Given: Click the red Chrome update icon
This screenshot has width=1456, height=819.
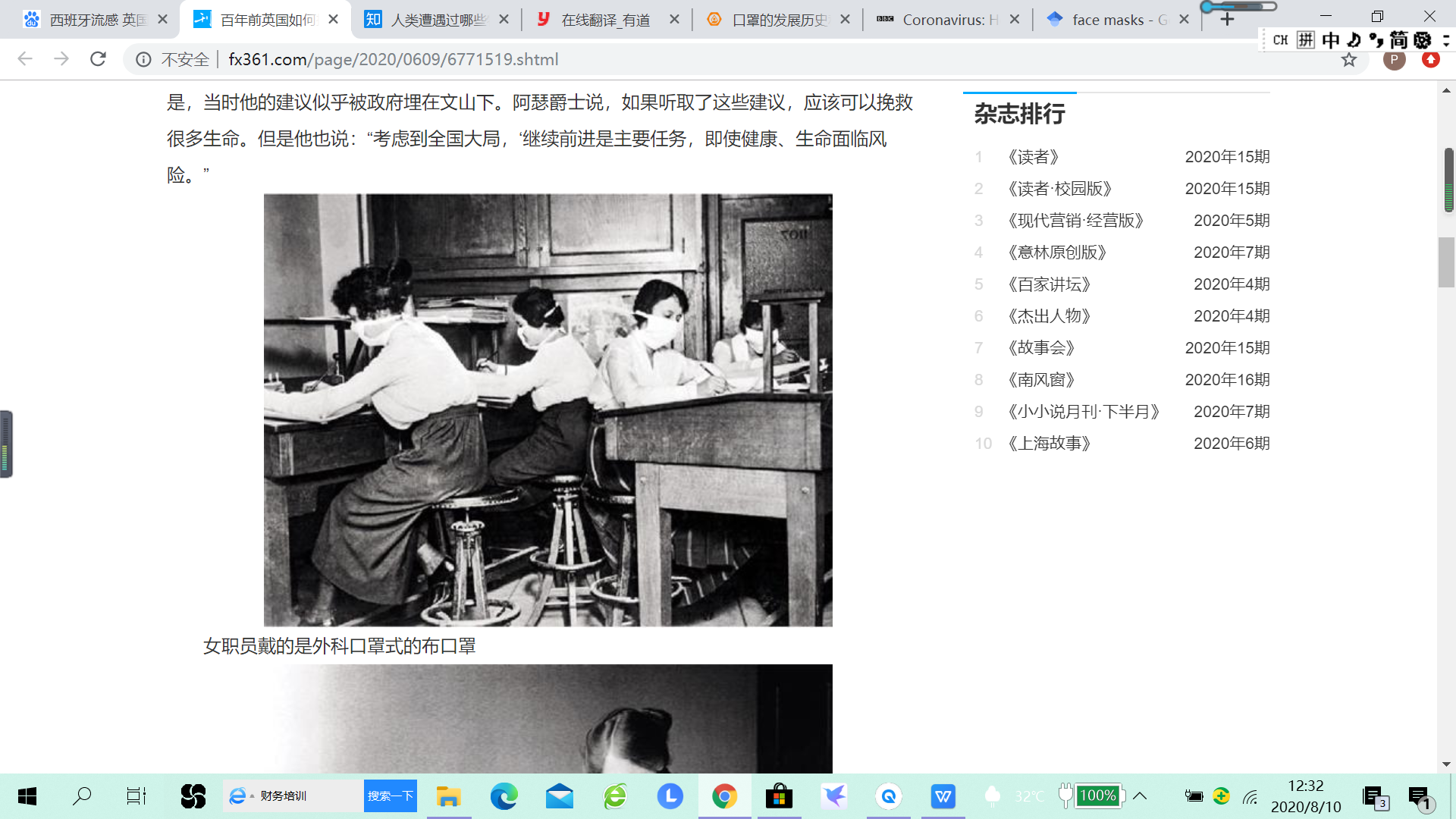Looking at the screenshot, I should point(1430,59).
